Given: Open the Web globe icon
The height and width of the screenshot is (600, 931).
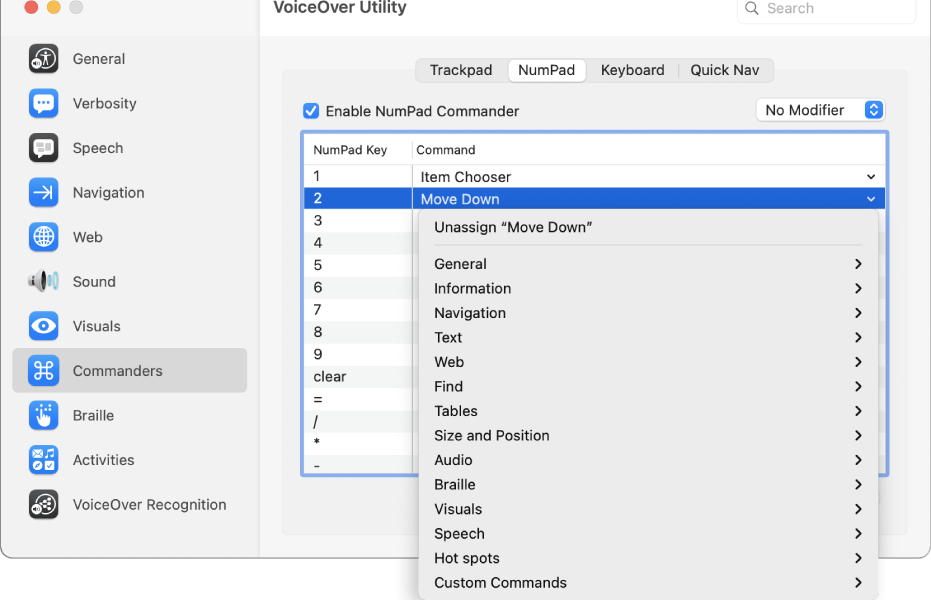Looking at the screenshot, I should click(x=43, y=237).
